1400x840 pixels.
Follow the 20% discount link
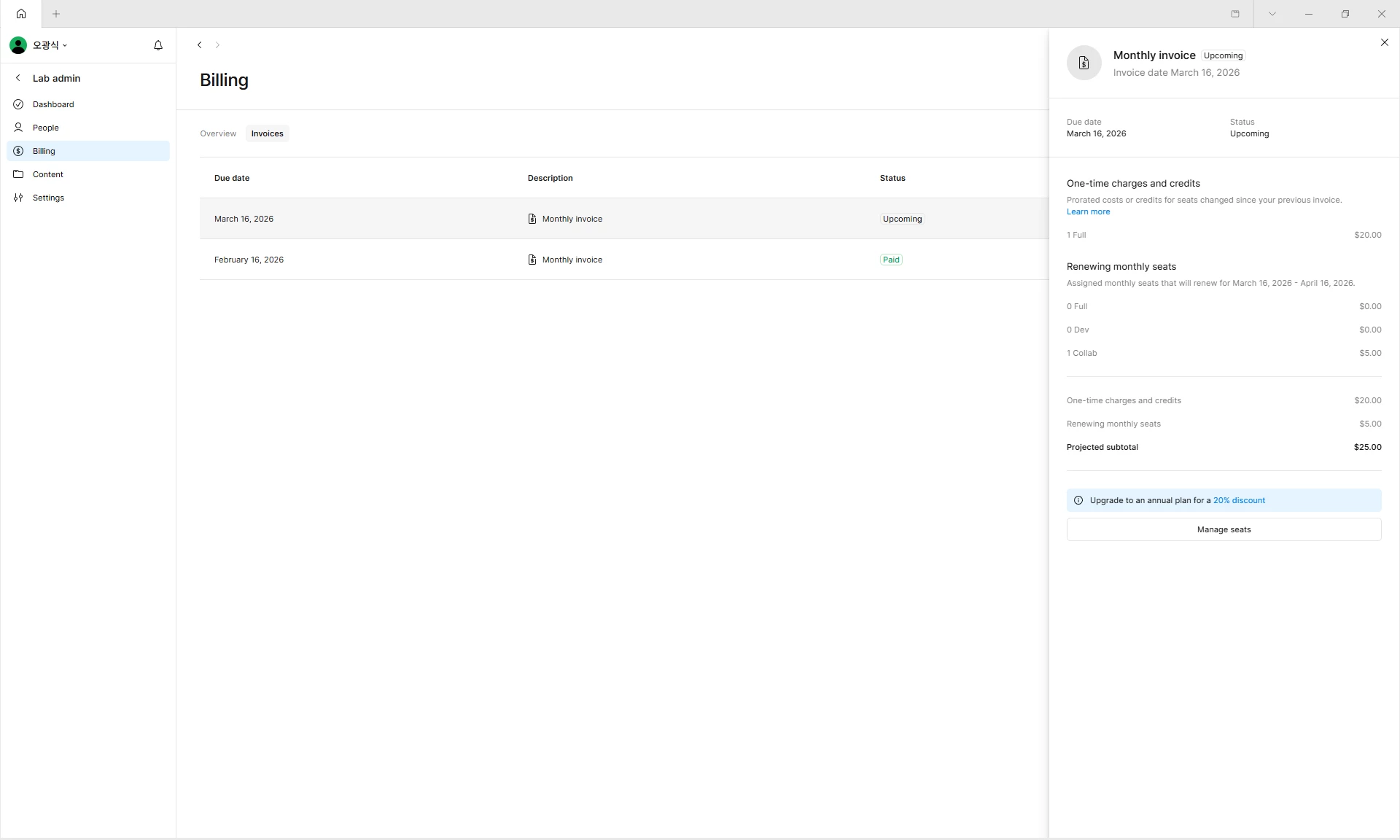click(x=1239, y=500)
